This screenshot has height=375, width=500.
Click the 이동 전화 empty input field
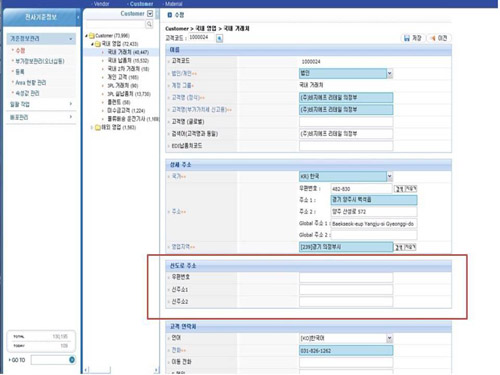click(x=346, y=362)
